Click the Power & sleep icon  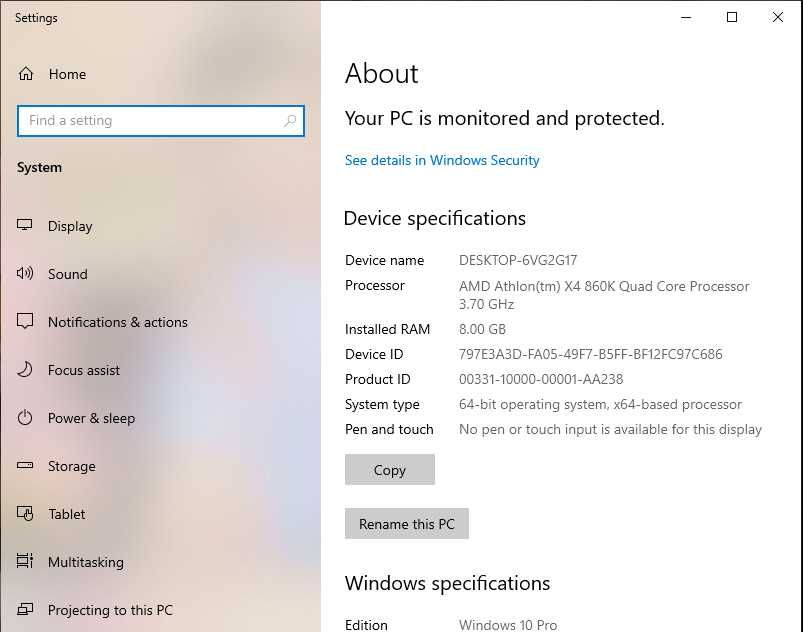[26, 418]
